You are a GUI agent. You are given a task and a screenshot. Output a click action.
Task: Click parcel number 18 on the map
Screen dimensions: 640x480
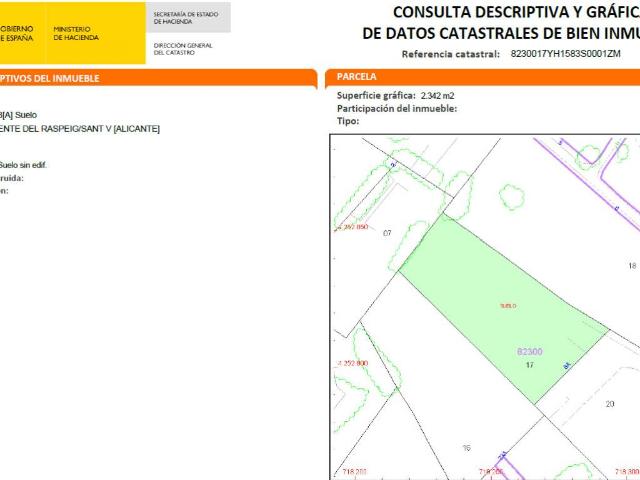click(x=632, y=266)
